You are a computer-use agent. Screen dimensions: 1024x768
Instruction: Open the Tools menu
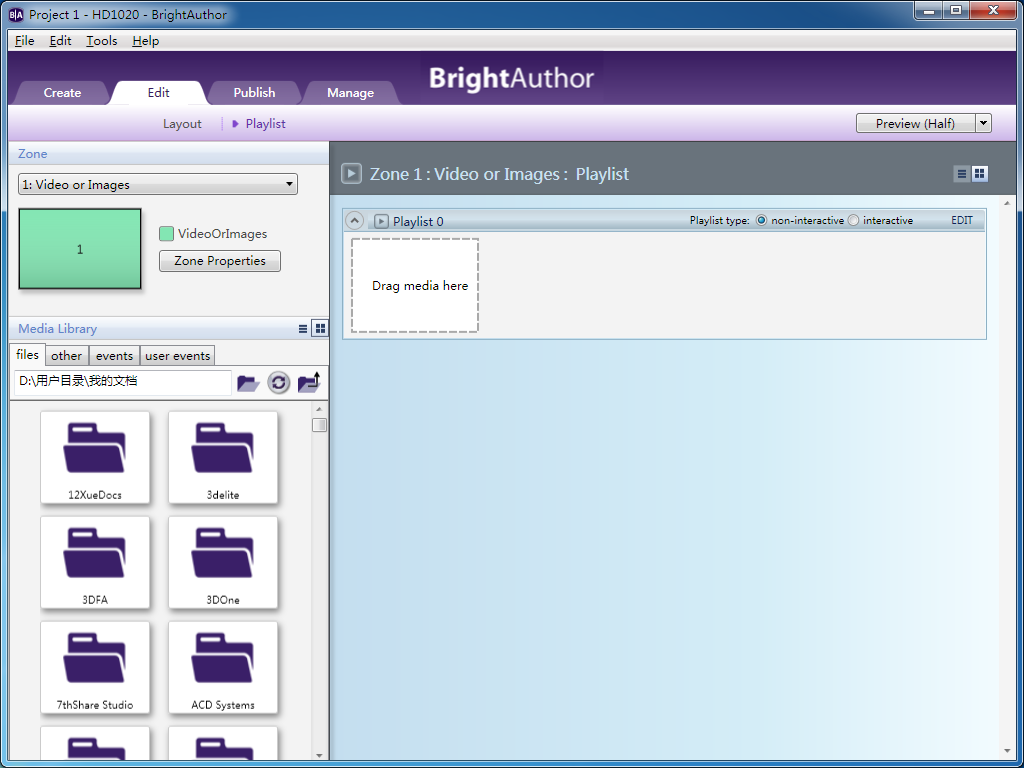(102, 40)
